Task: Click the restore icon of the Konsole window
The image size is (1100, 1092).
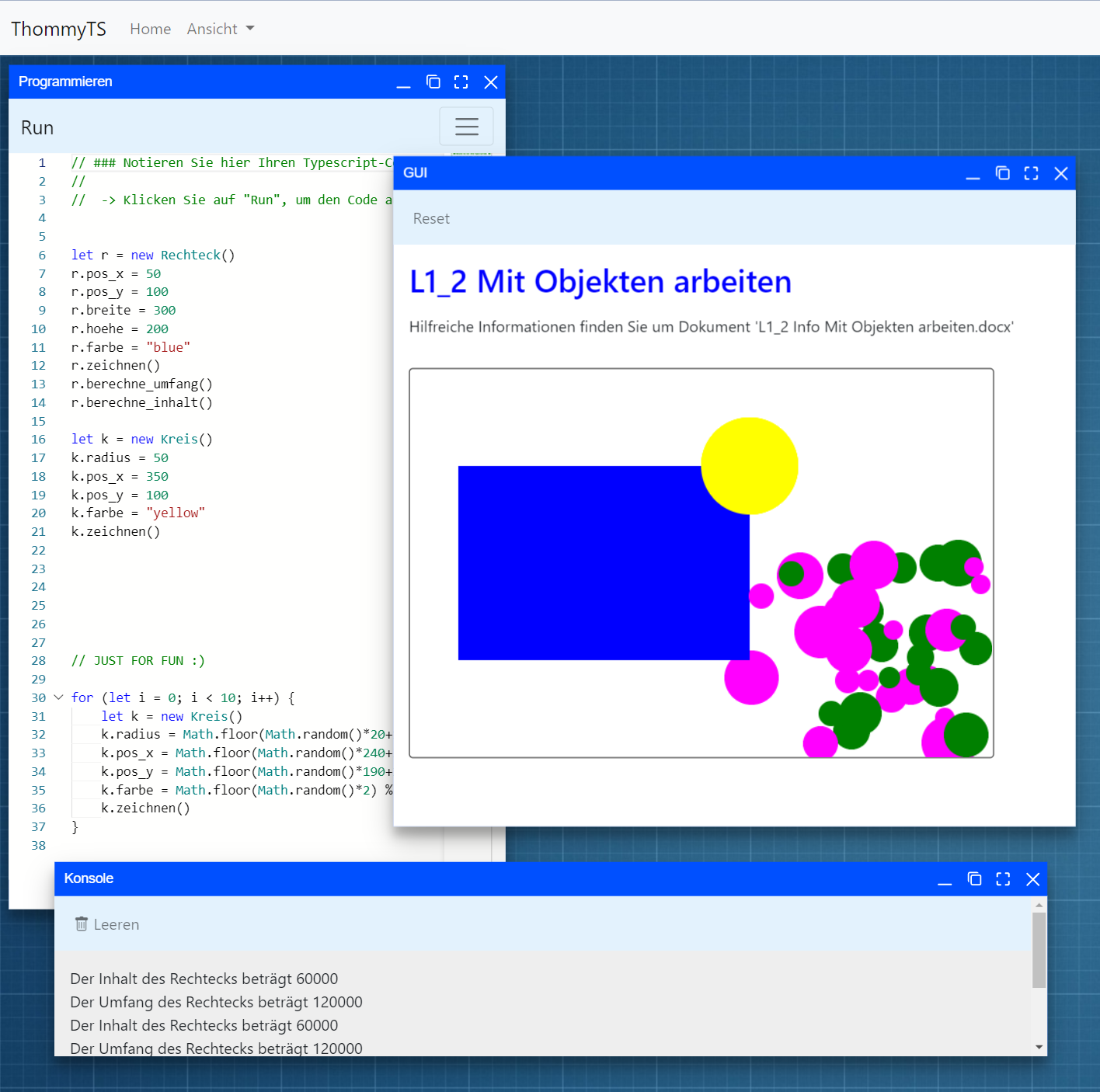Action: click(x=974, y=879)
